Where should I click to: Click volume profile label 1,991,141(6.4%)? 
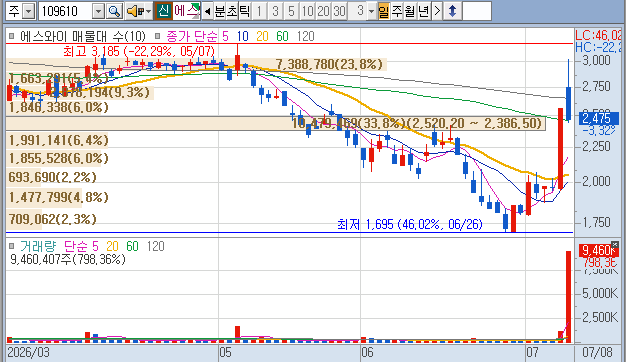pyautogui.click(x=58, y=140)
